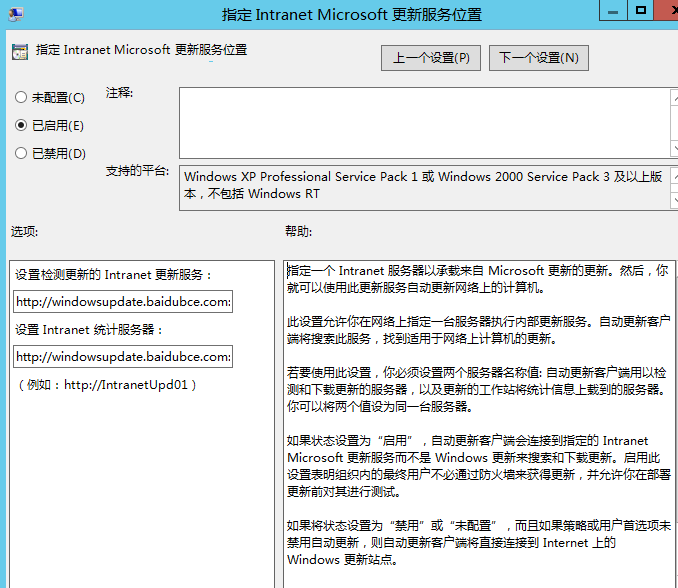Image resolution: width=678 pixels, height=588 pixels.
Task: Click the example text http://IntranetUpd01
Action: [126, 384]
